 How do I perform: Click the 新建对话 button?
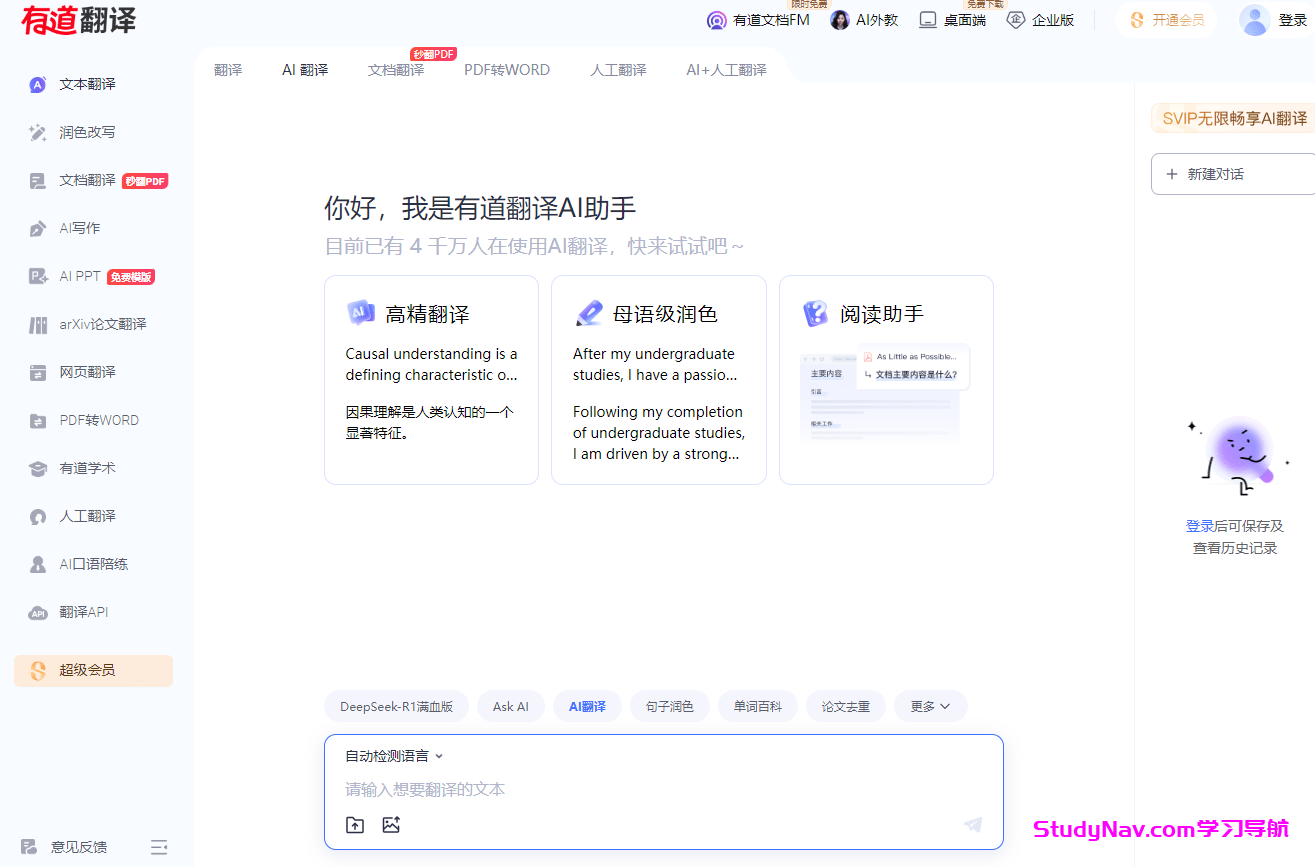[1233, 174]
